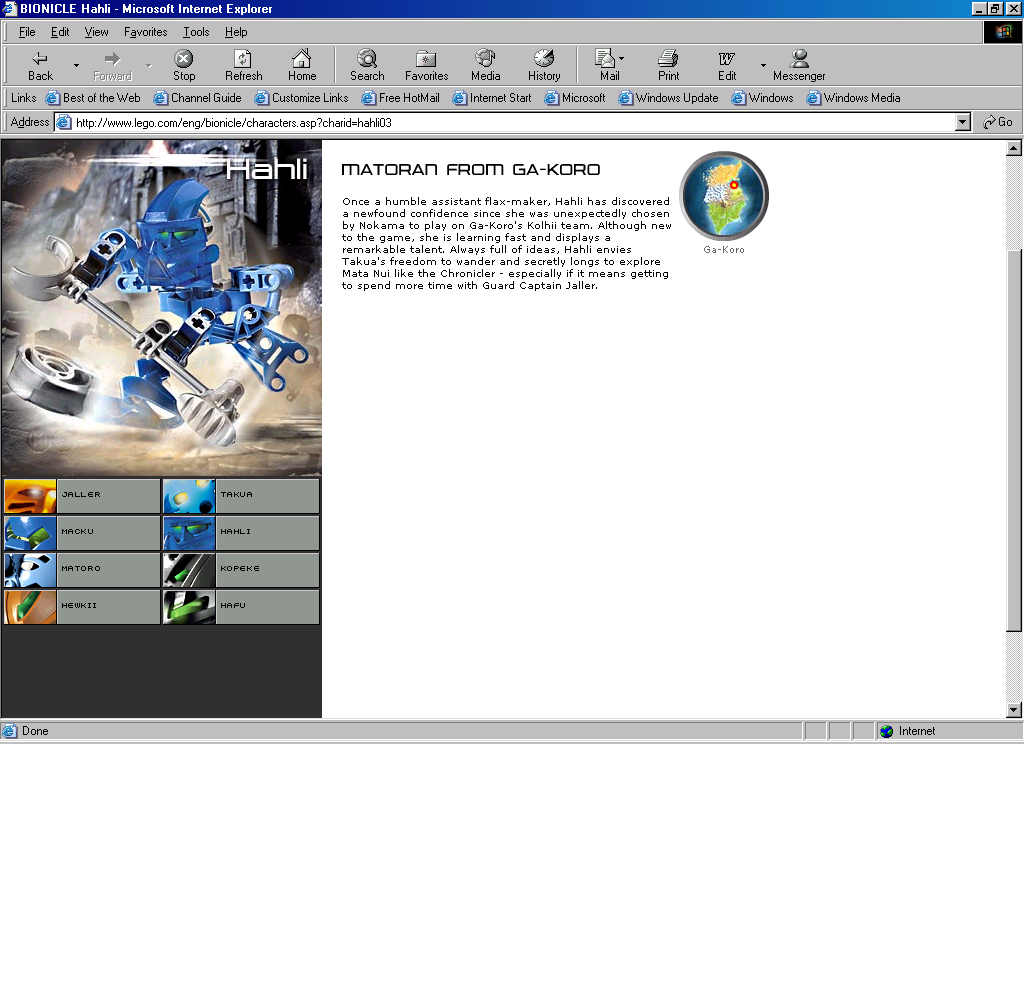
Task: Open Customize Links shortcut
Action: tap(302, 98)
